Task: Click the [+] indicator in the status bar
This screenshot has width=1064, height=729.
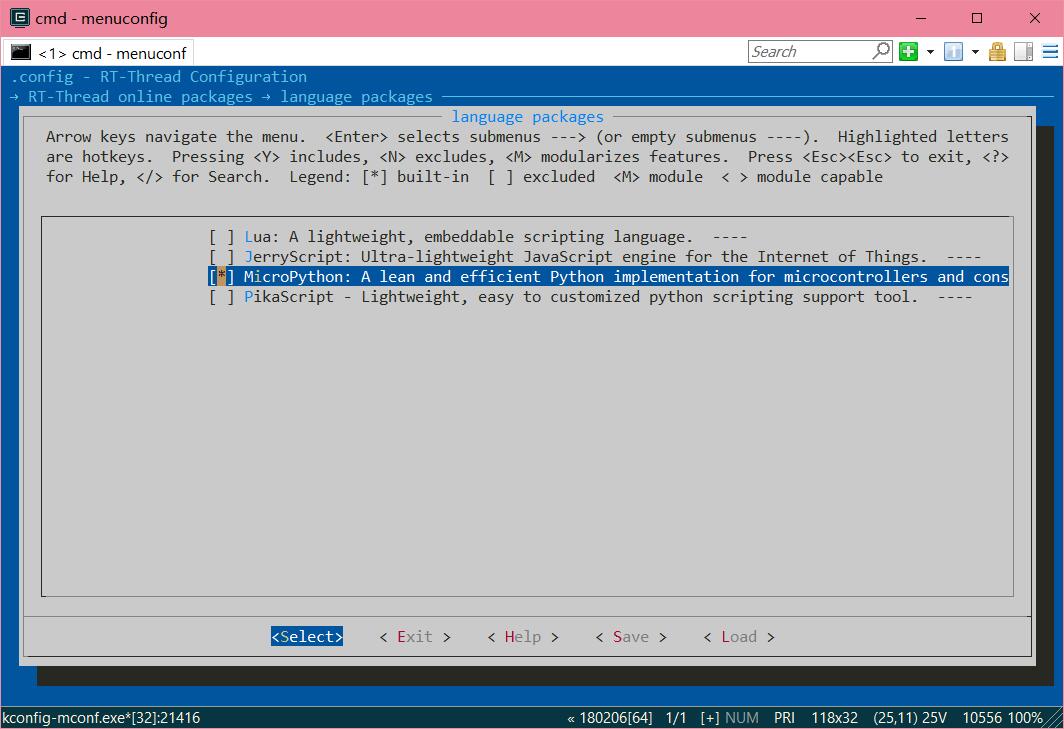Action: 709,718
